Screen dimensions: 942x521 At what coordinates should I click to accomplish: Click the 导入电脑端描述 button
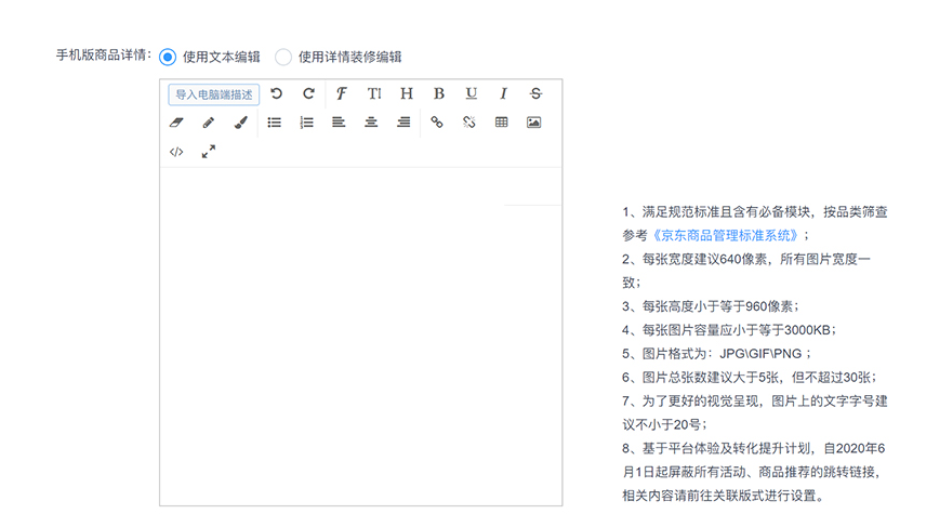(214, 94)
